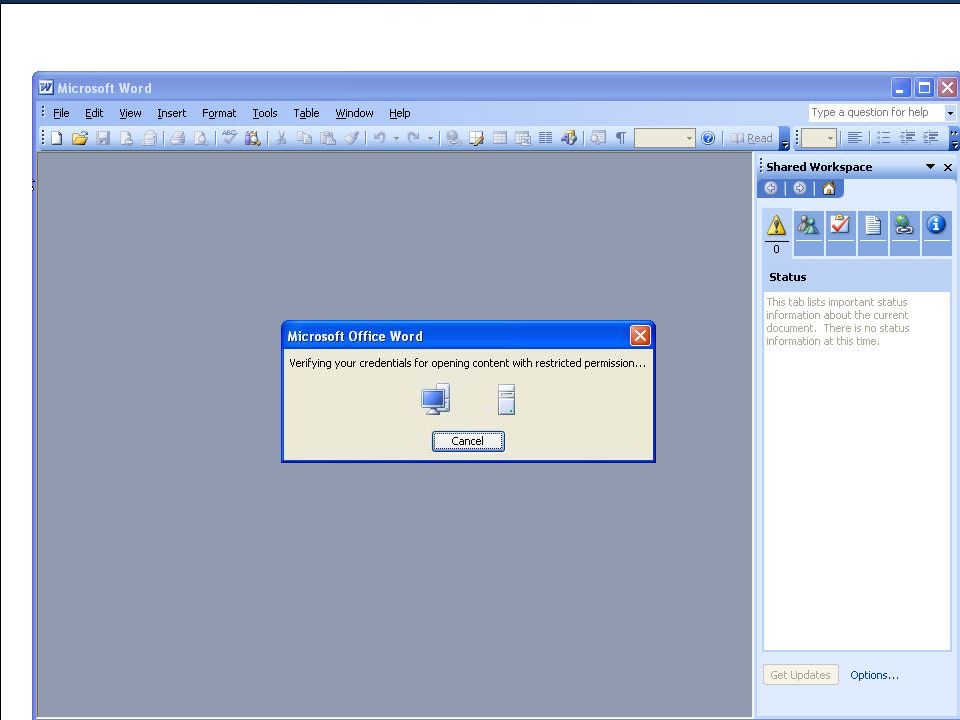Click the New Blank Document icon
Viewport: 960px width, 720px height.
tap(56, 138)
